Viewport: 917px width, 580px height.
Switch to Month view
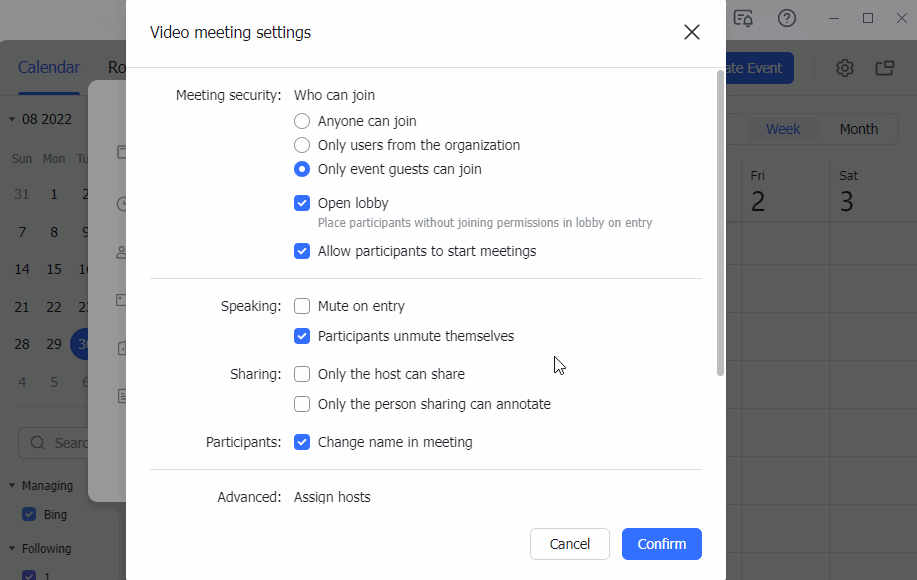858,129
